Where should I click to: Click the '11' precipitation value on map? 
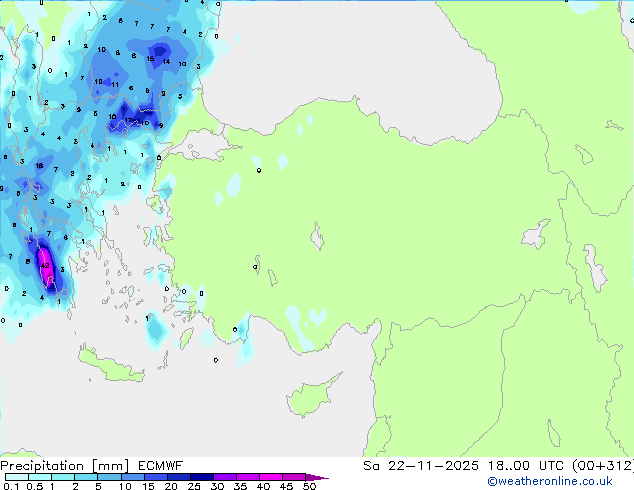pos(115,84)
